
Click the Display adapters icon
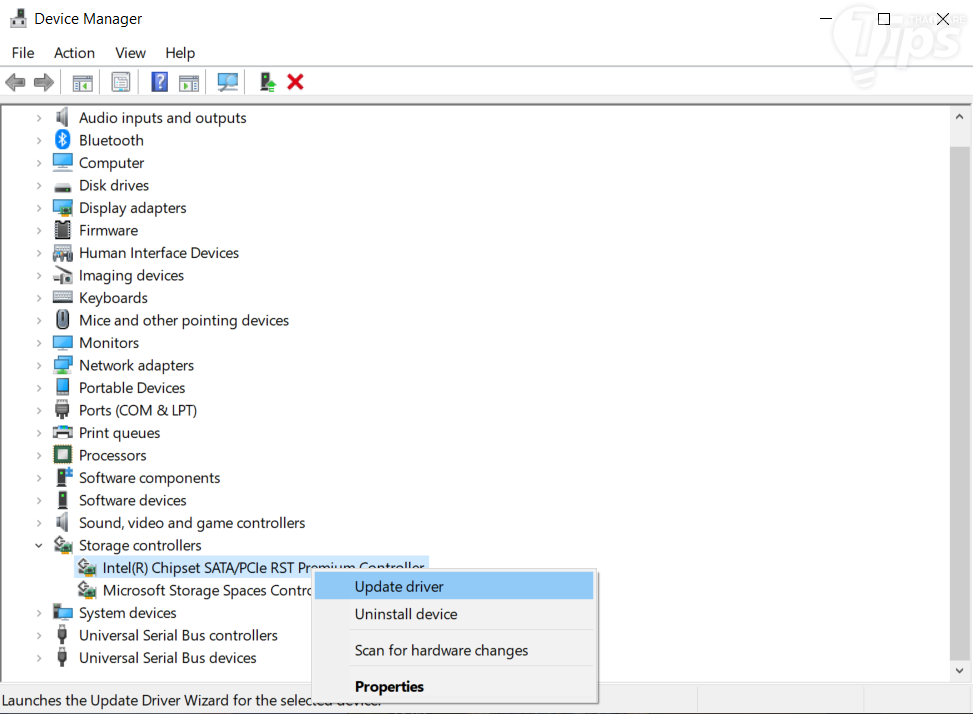click(63, 208)
